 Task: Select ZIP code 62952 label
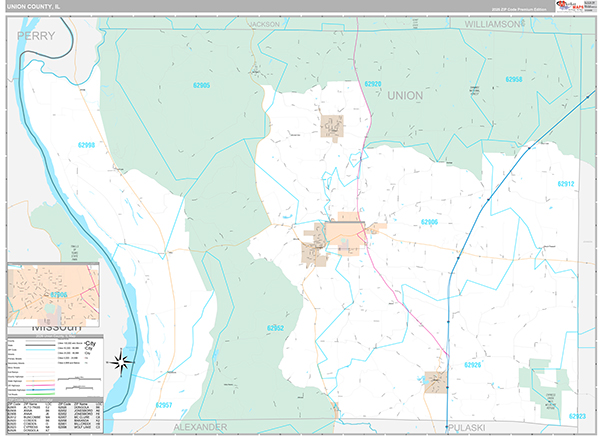tap(276, 327)
